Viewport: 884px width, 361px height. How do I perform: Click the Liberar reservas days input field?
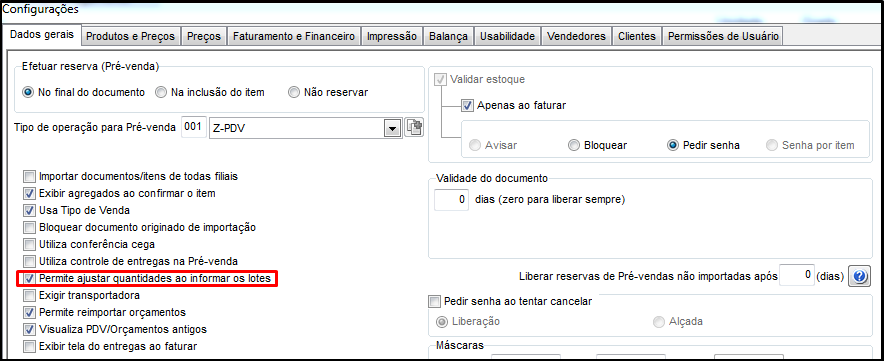(x=797, y=275)
